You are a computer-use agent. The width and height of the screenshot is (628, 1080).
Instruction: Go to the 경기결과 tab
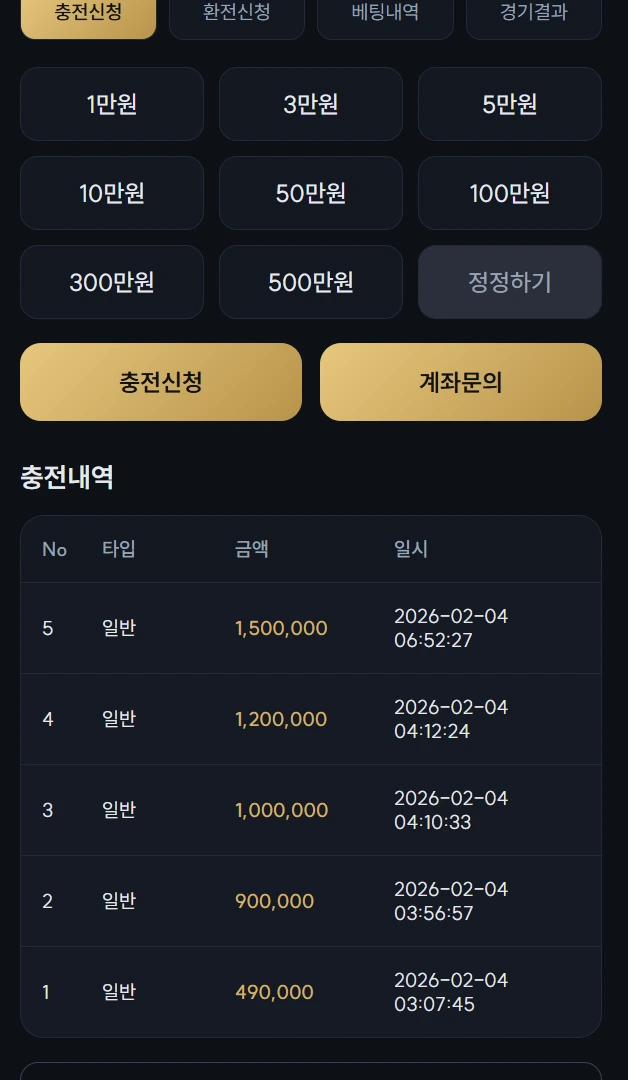coord(533,14)
